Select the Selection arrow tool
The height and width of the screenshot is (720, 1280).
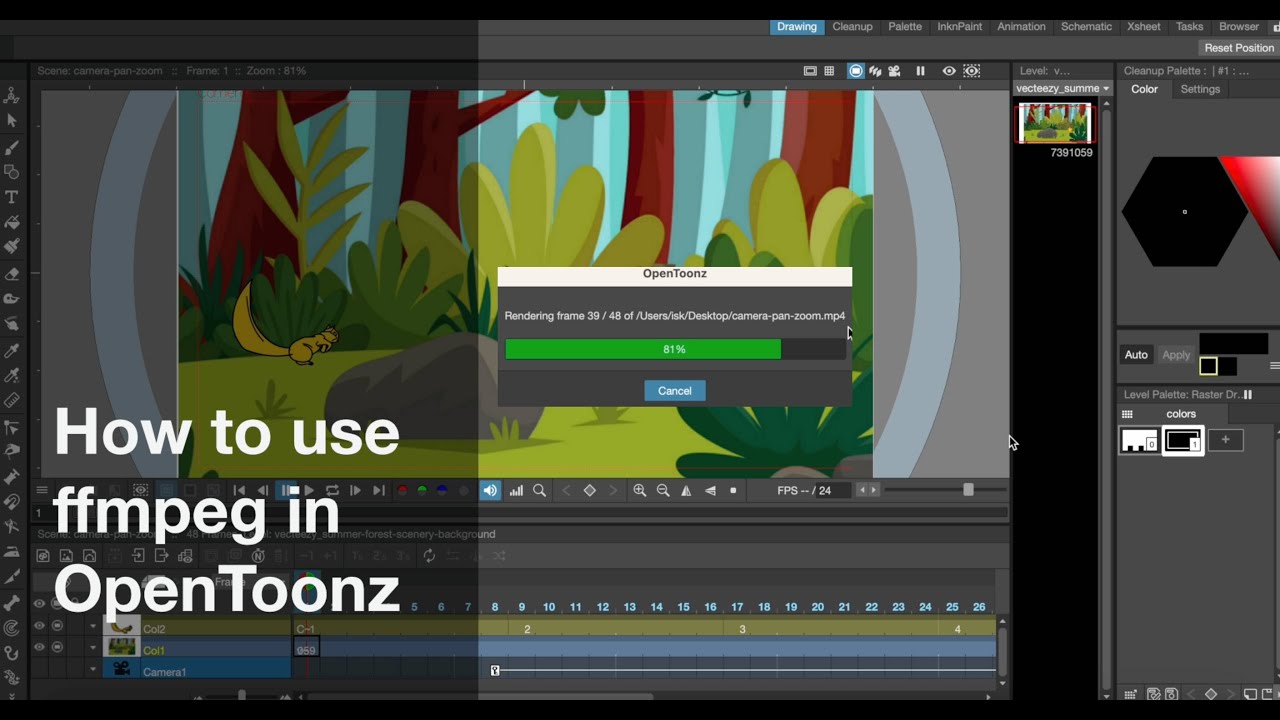[12, 121]
